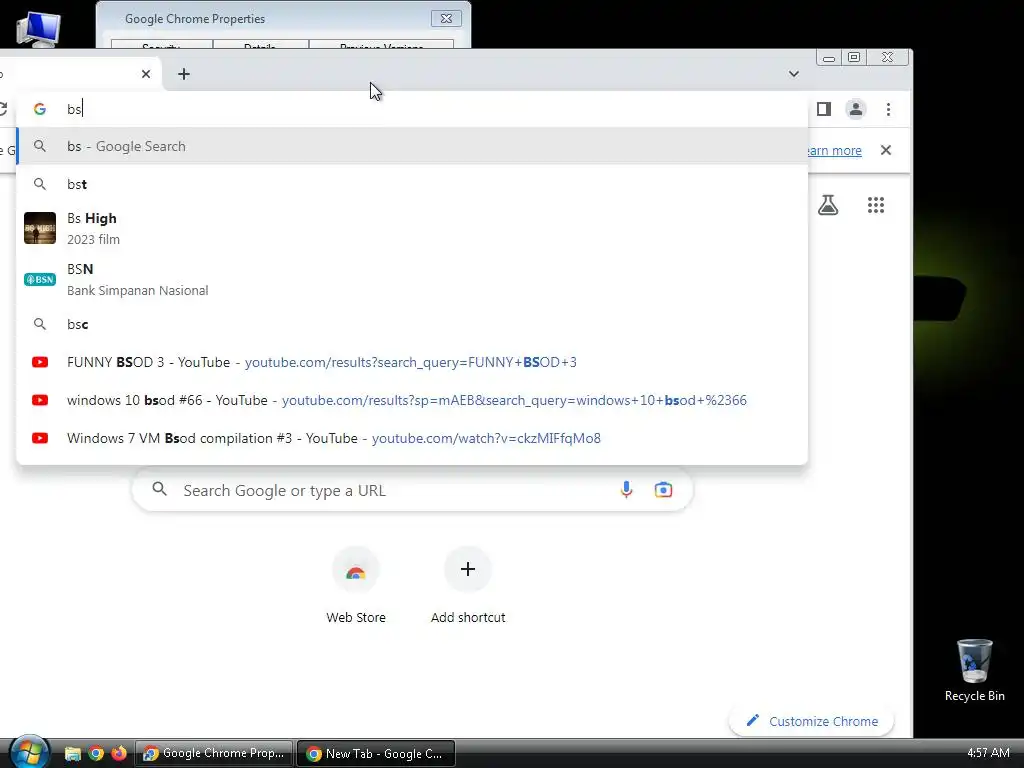Open Chrome three-dot menu

[x=888, y=109]
